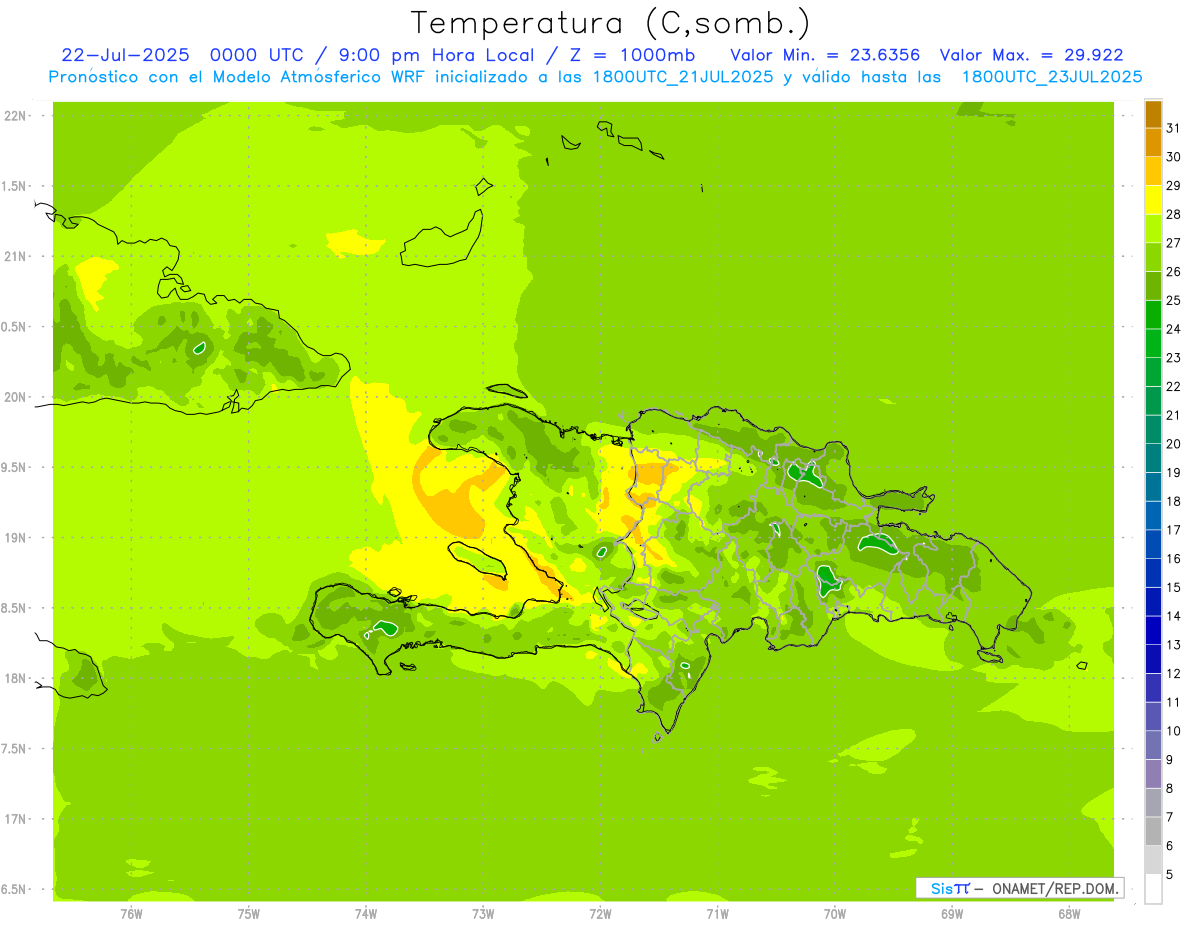This screenshot has height=927, width=1200.
Task: Click the legend value '5'
Action: tap(1171, 875)
